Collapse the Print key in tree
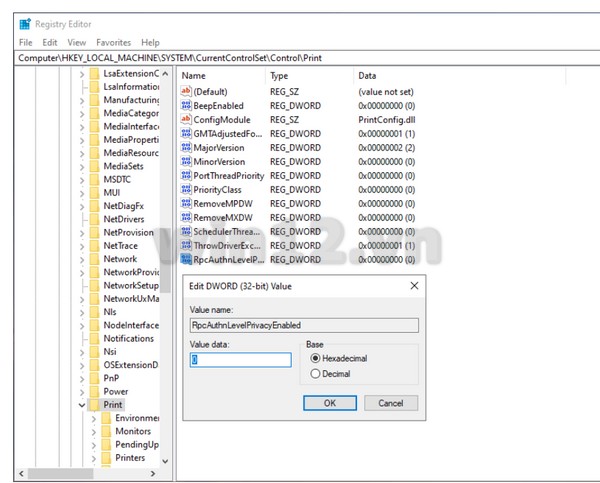Viewport: 600px width, 483px height. pyautogui.click(x=82, y=405)
